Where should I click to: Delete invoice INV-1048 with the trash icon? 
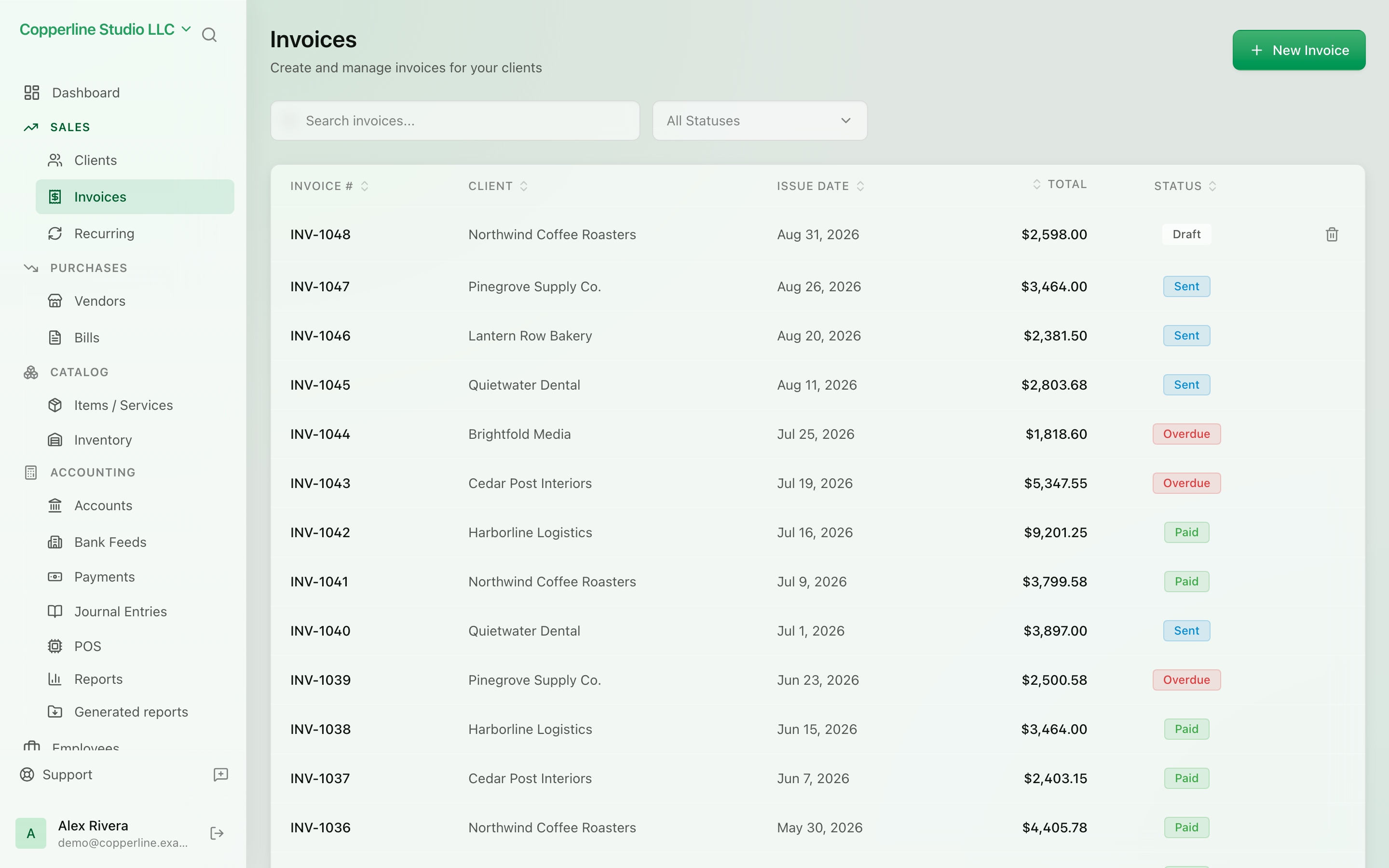coord(1332,234)
